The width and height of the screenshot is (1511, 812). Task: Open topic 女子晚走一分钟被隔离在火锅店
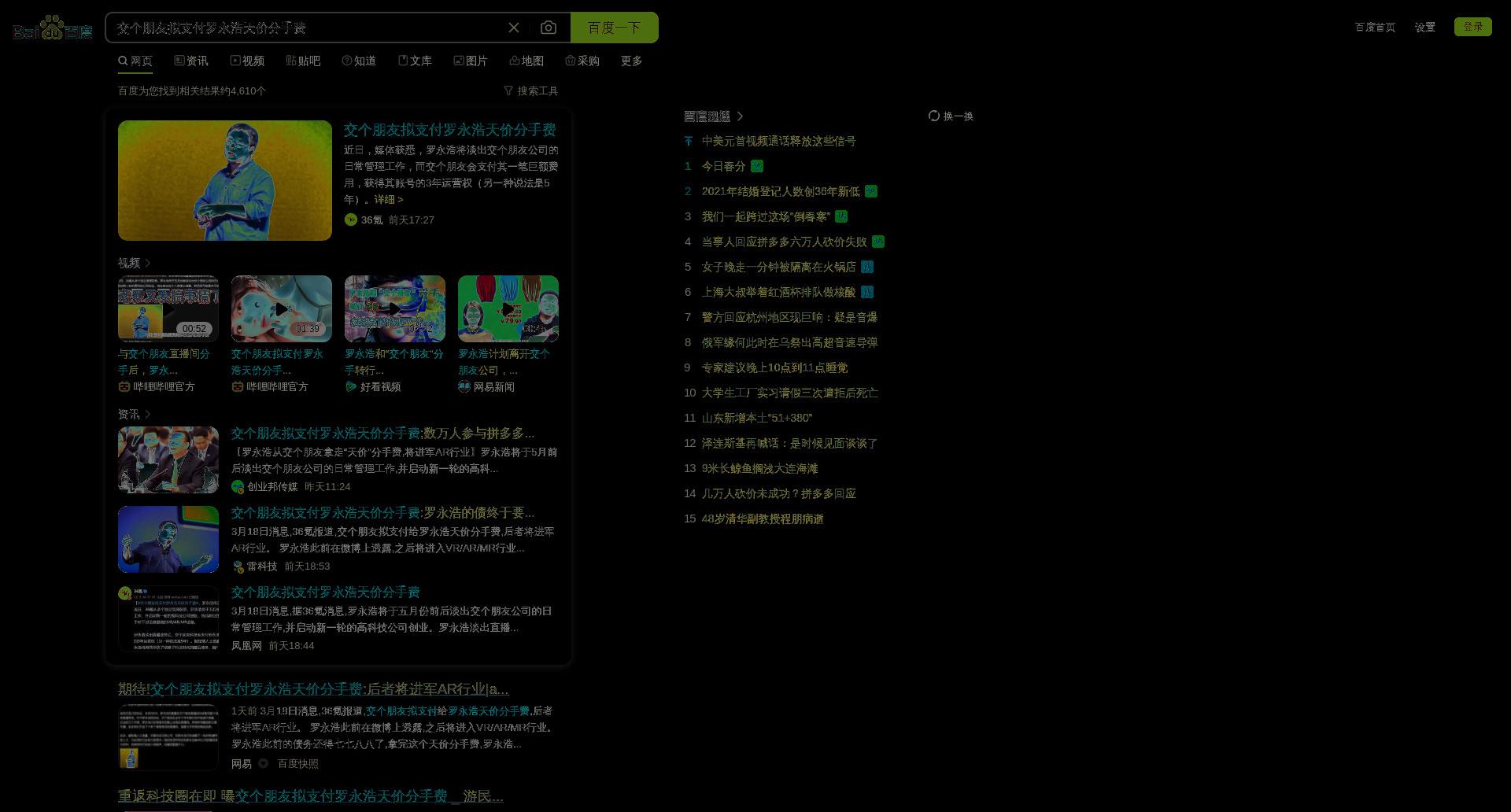point(778,267)
